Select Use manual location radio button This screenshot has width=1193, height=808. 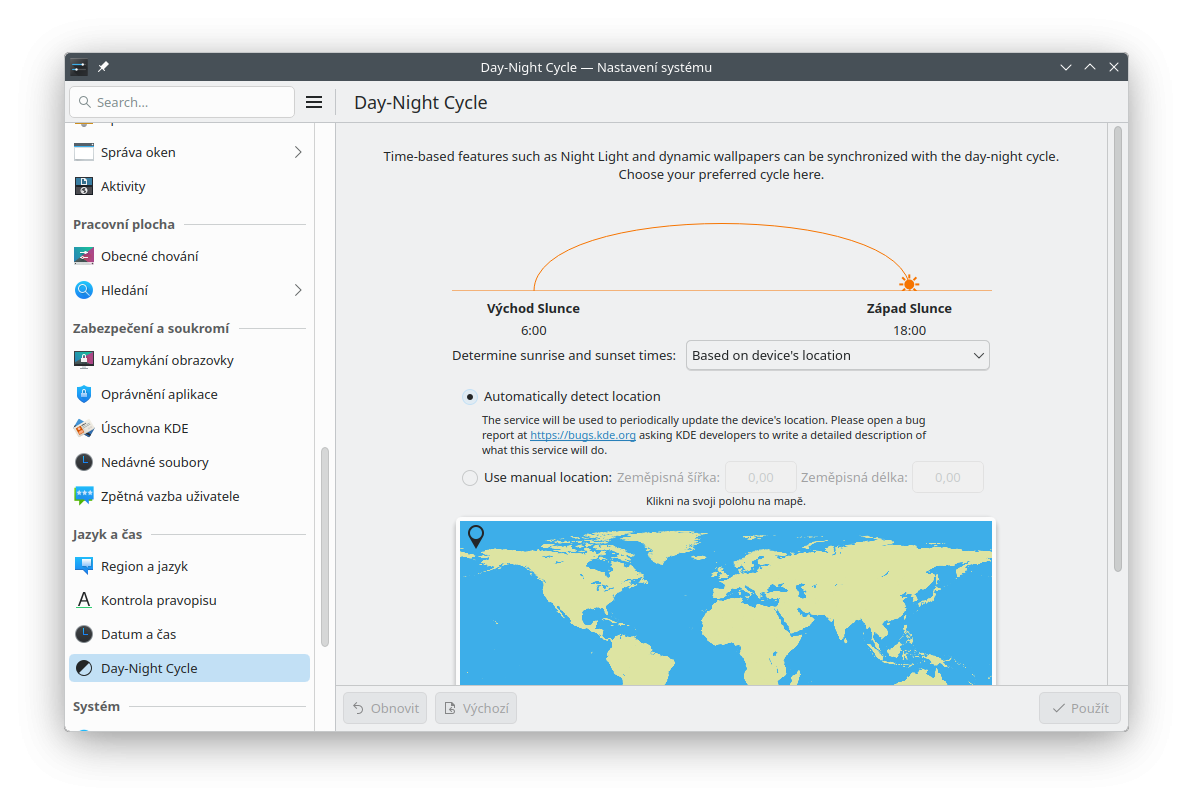[470, 478]
